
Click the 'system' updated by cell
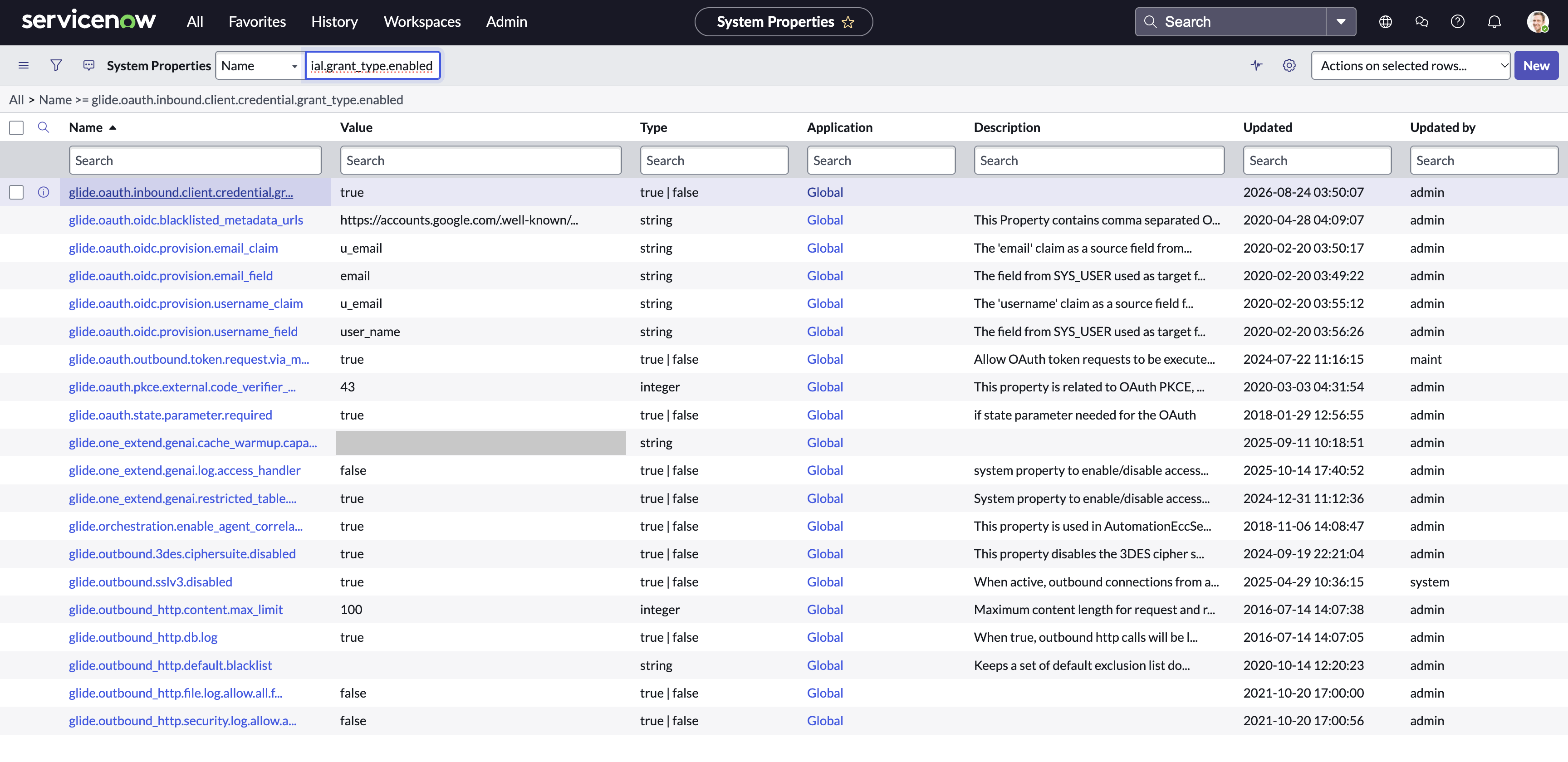1429,582
